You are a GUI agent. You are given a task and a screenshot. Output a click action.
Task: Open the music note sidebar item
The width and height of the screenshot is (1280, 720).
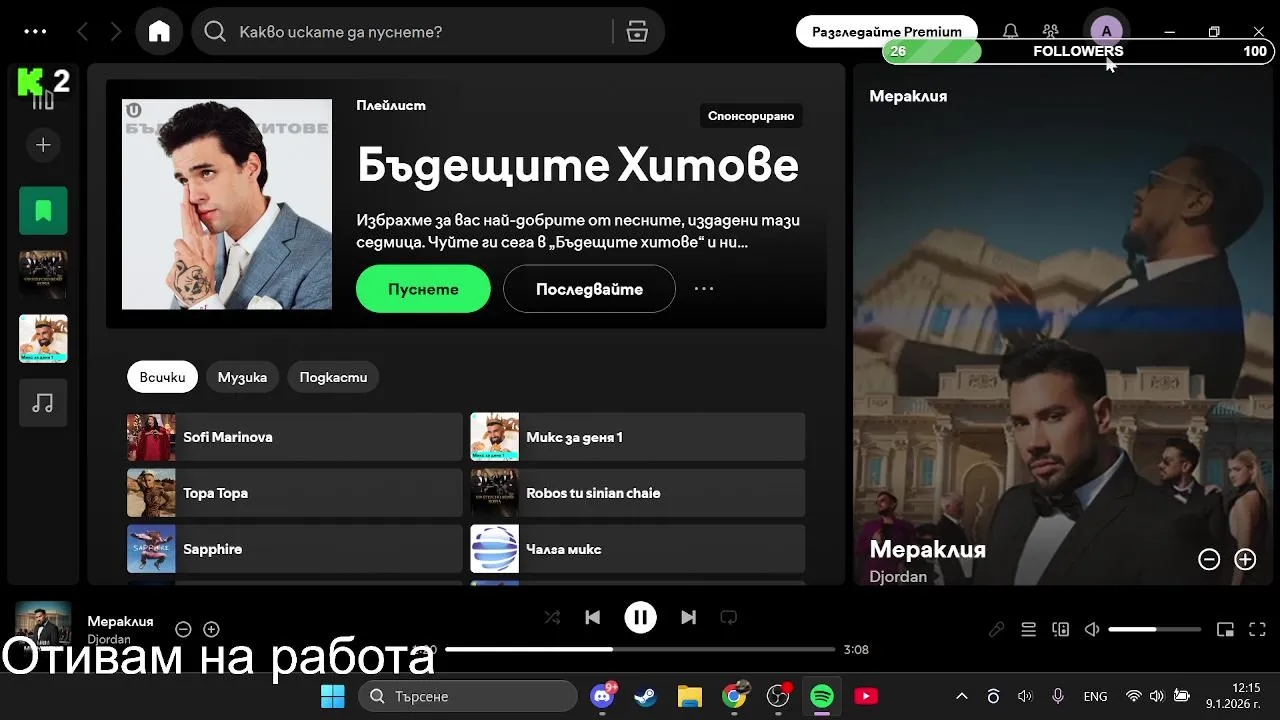[43, 403]
